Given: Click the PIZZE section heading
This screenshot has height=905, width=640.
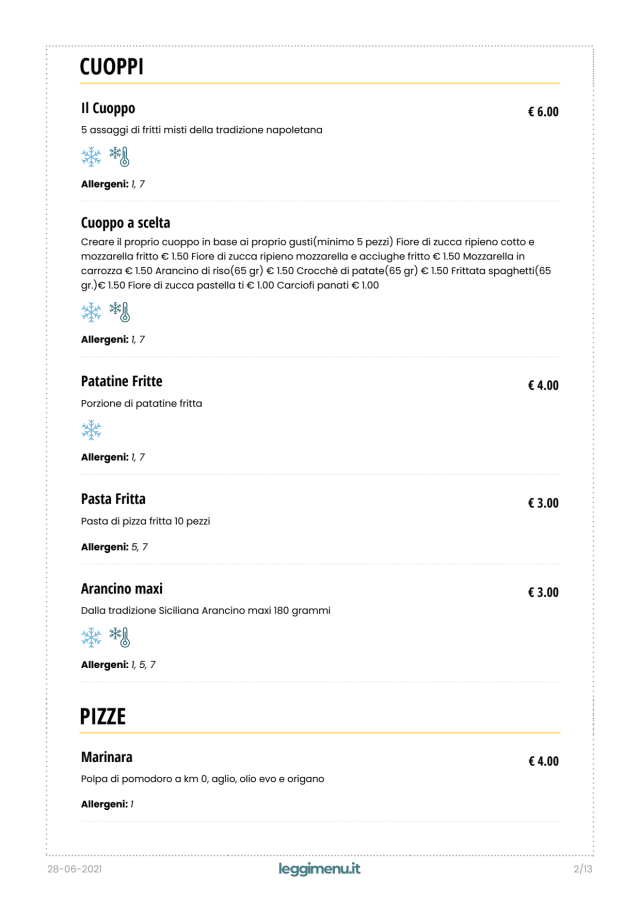Looking at the screenshot, I should coord(103,716).
